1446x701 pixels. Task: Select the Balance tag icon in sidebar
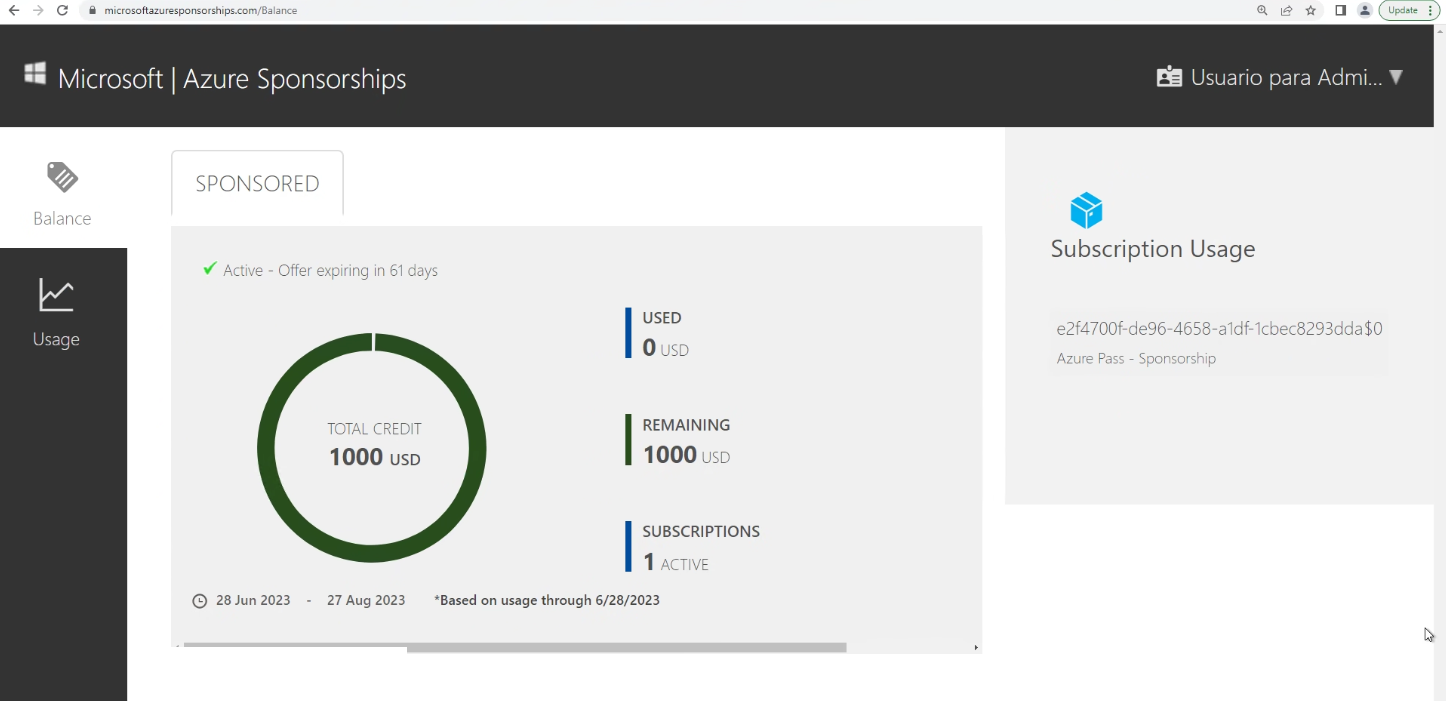click(62, 175)
